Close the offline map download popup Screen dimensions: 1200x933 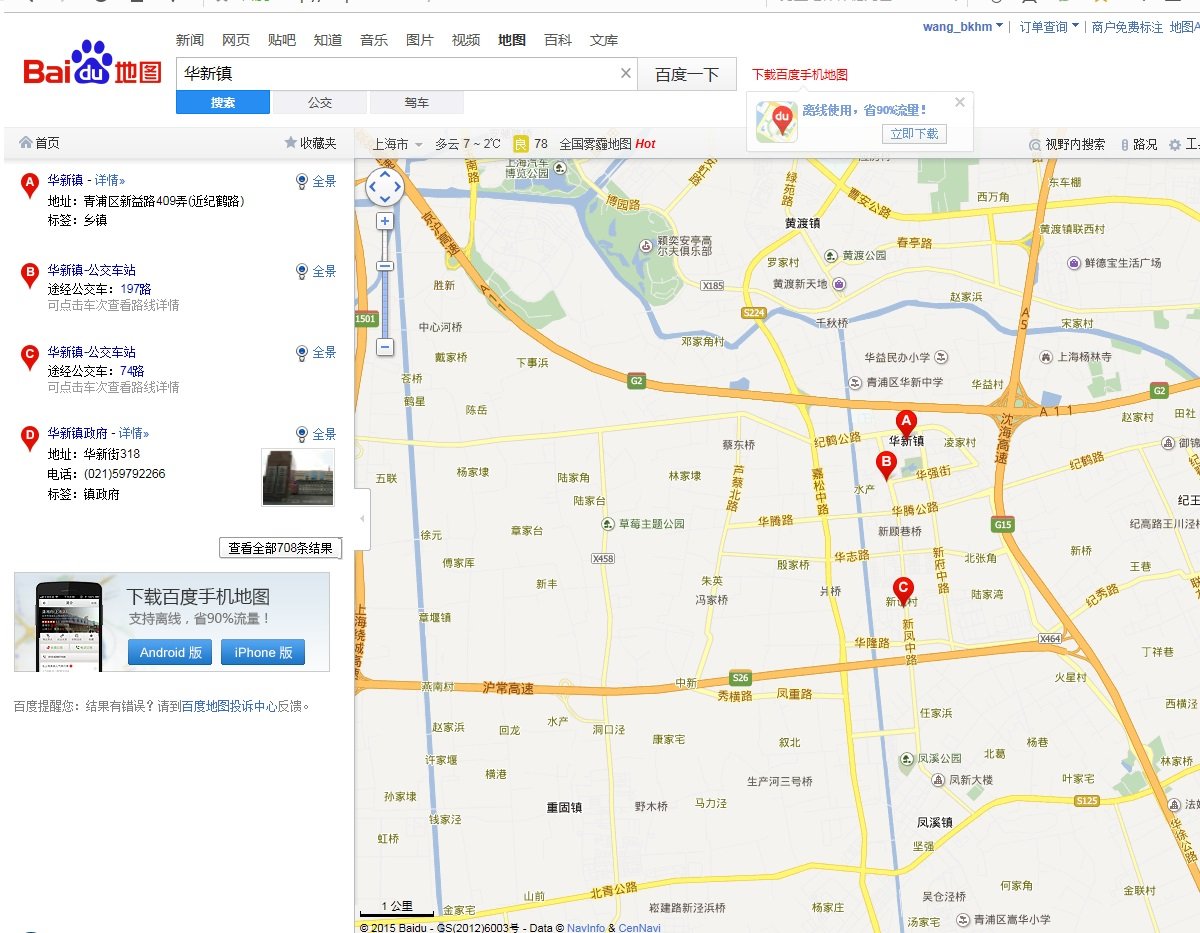tap(960, 102)
